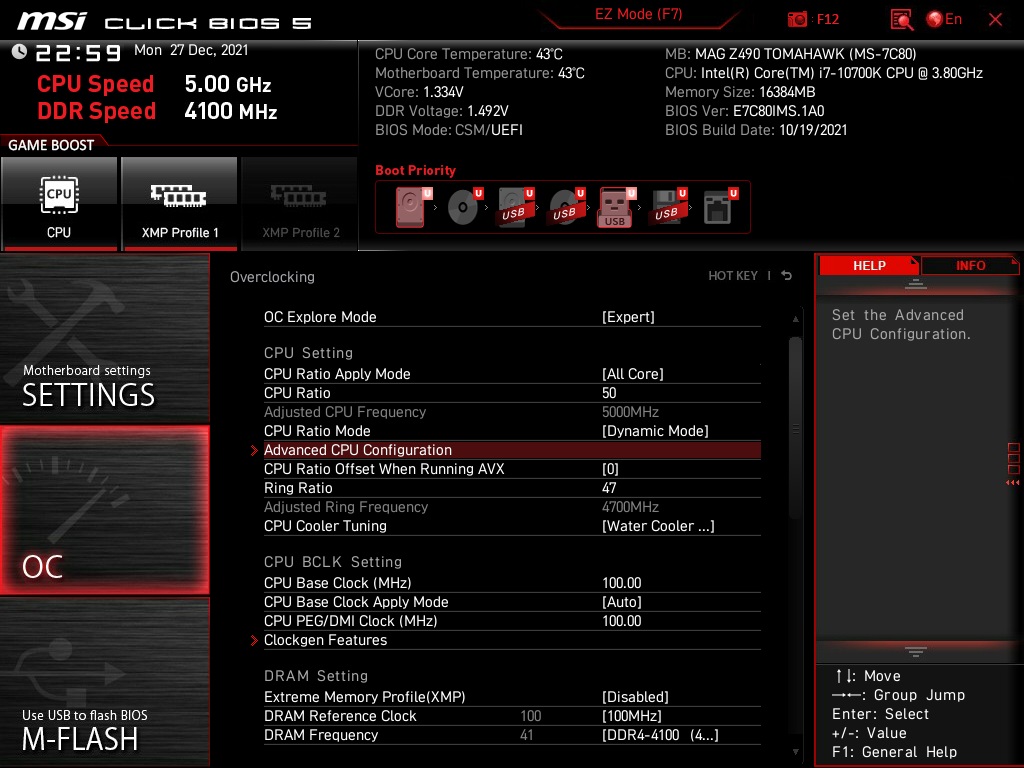Open the HOT KEY list

(733, 276)
